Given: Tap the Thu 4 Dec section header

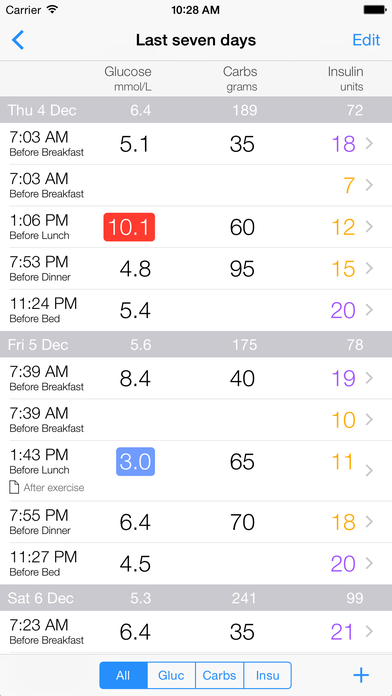Looking at the screenshot, I should coord(196,110).
